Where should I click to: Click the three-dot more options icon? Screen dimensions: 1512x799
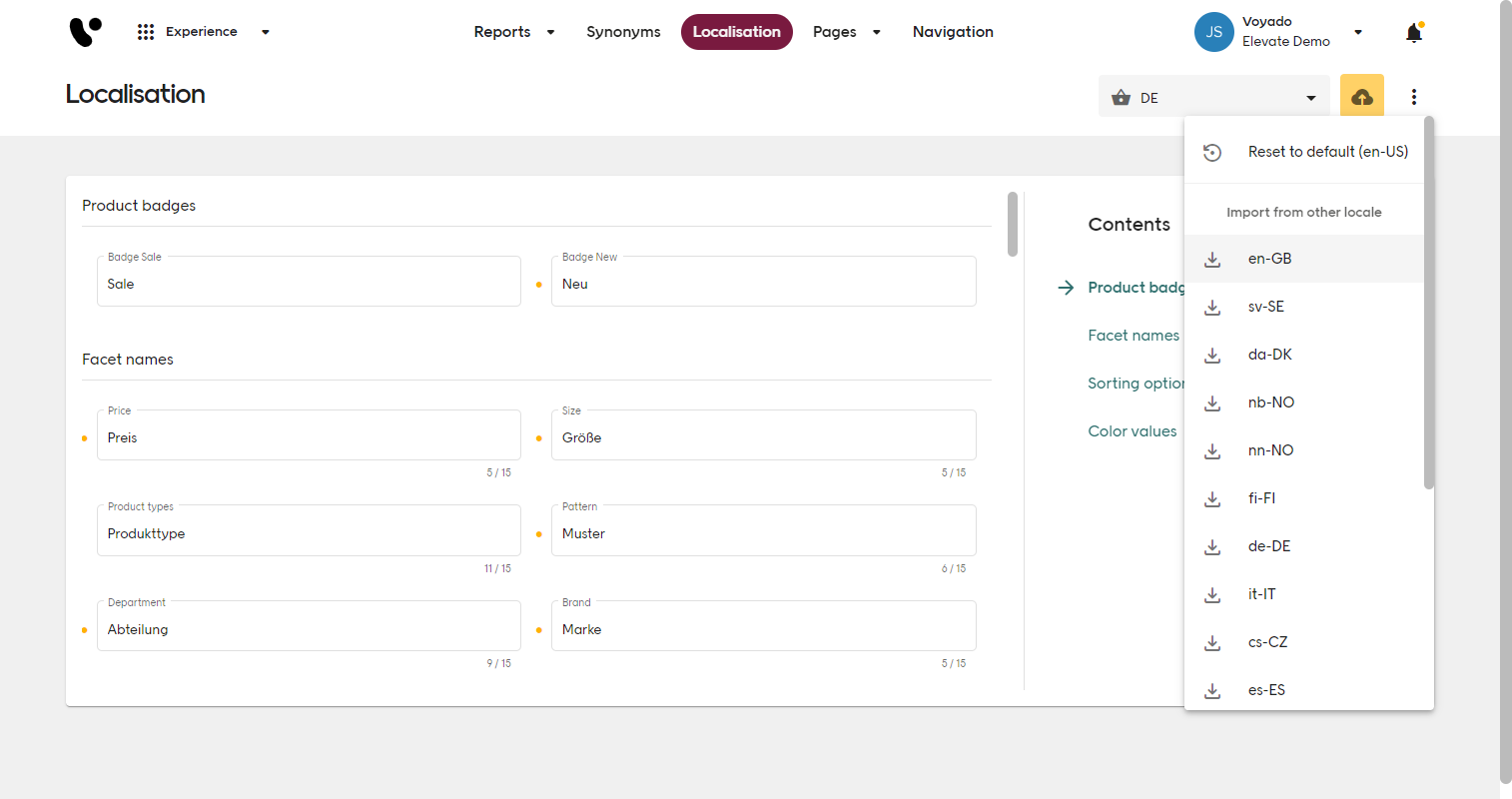pos(1414,97)
